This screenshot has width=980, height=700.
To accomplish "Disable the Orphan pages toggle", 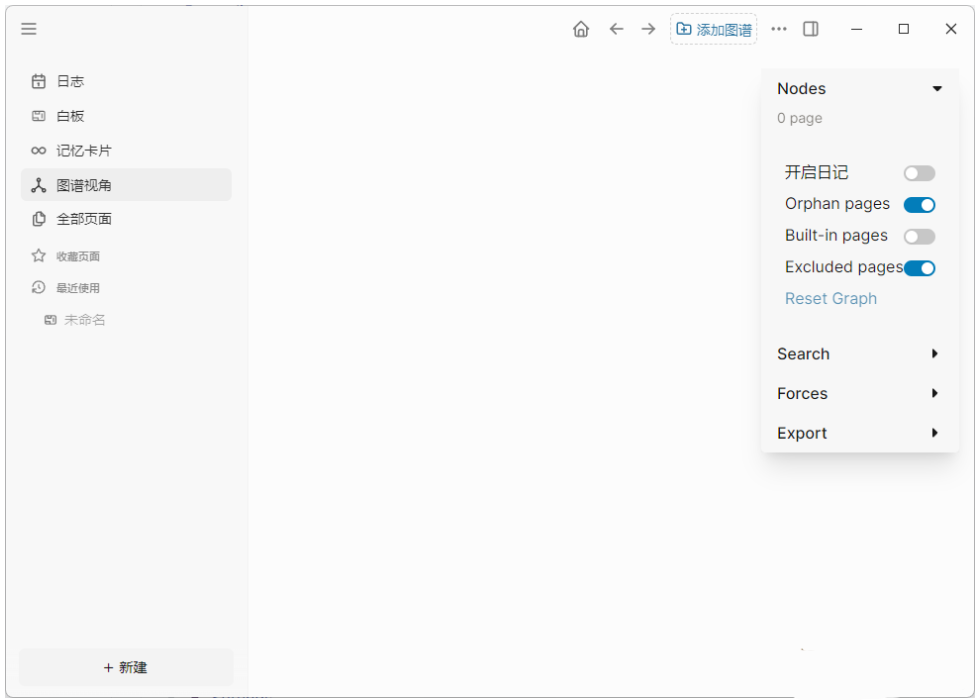I will (x=919, y=205).
